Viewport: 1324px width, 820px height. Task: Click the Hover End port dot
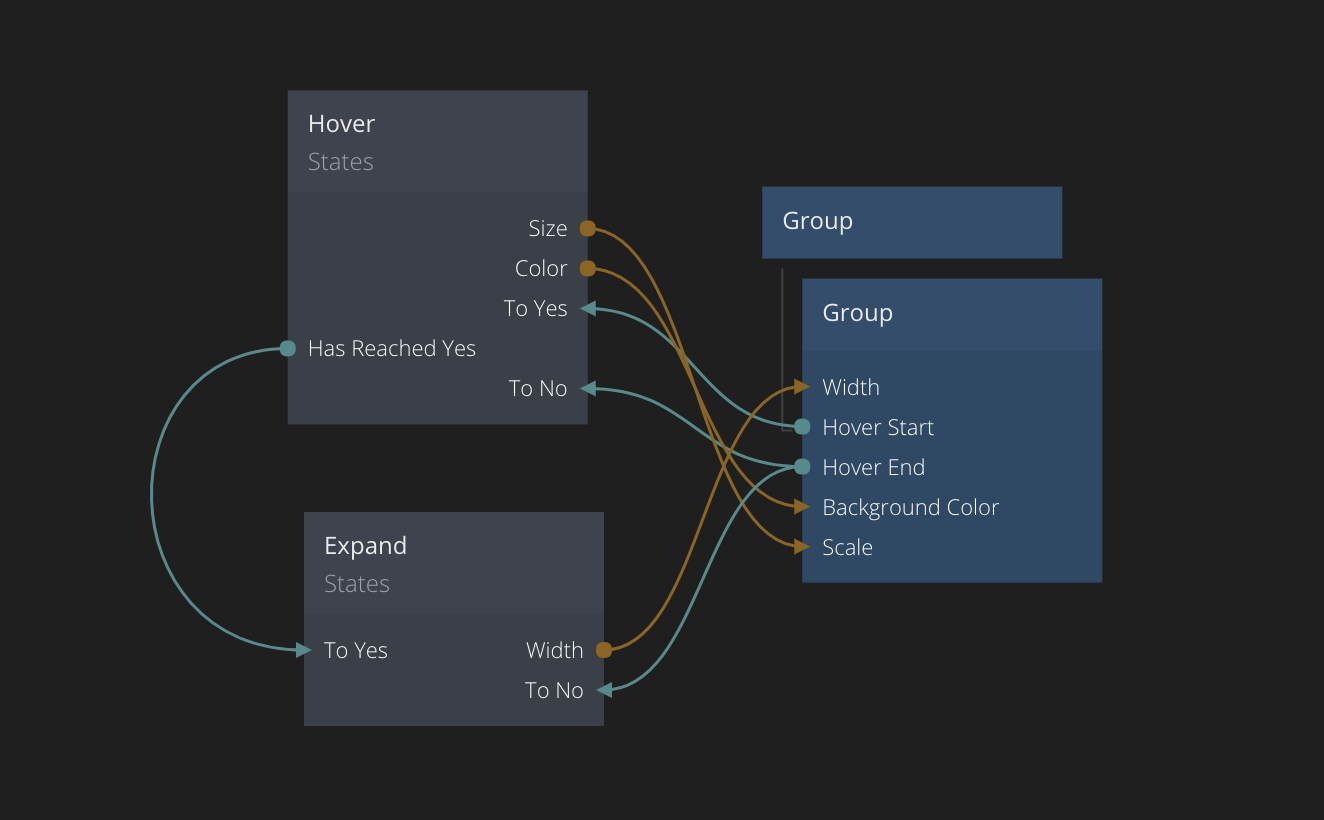click(802, 467)
